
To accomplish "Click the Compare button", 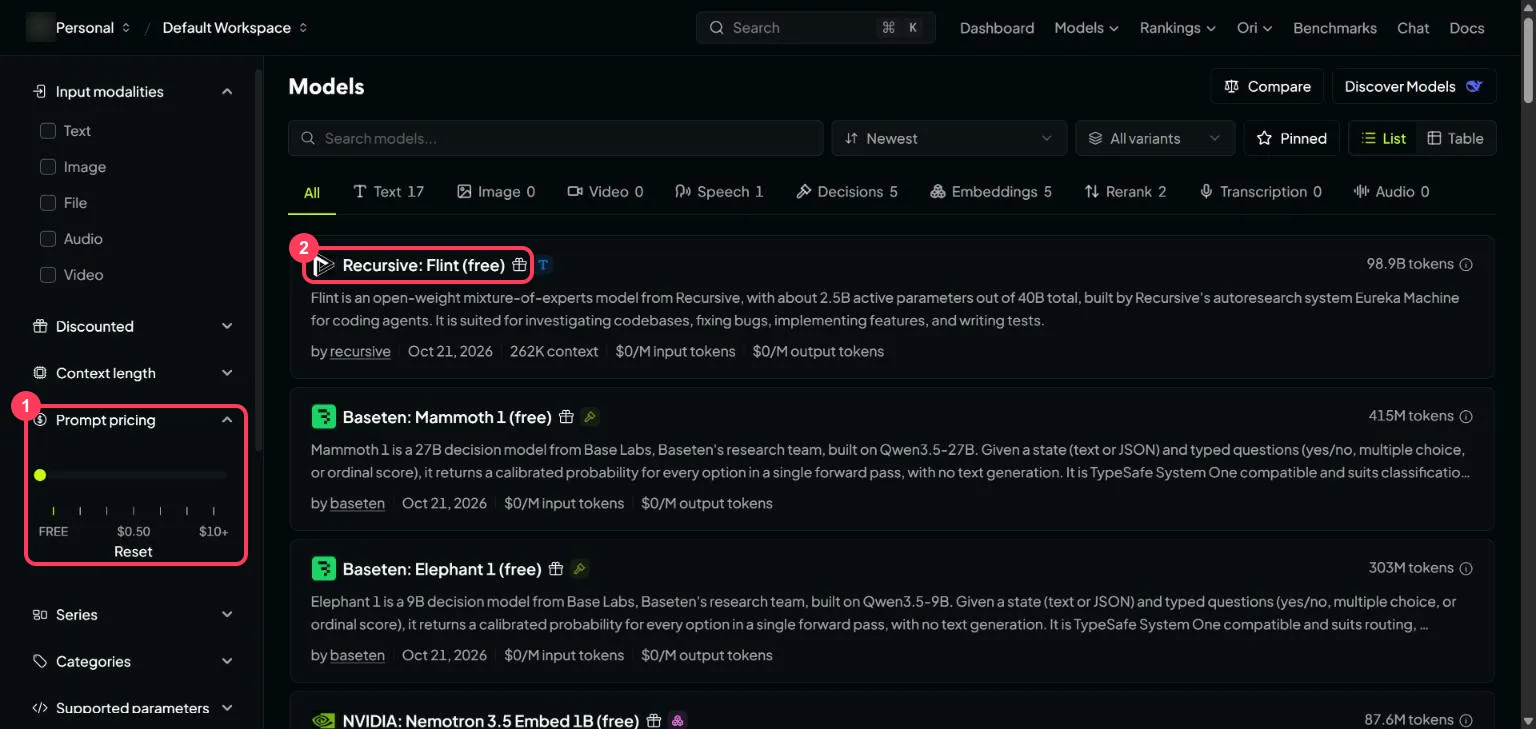I will point(1267,87).
